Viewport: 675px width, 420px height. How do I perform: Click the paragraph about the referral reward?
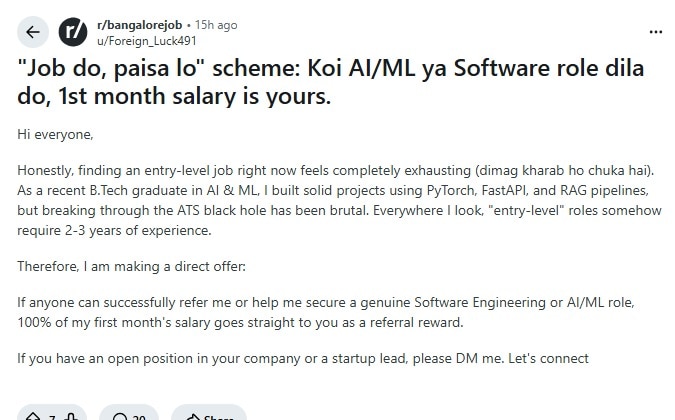point(326,312)
